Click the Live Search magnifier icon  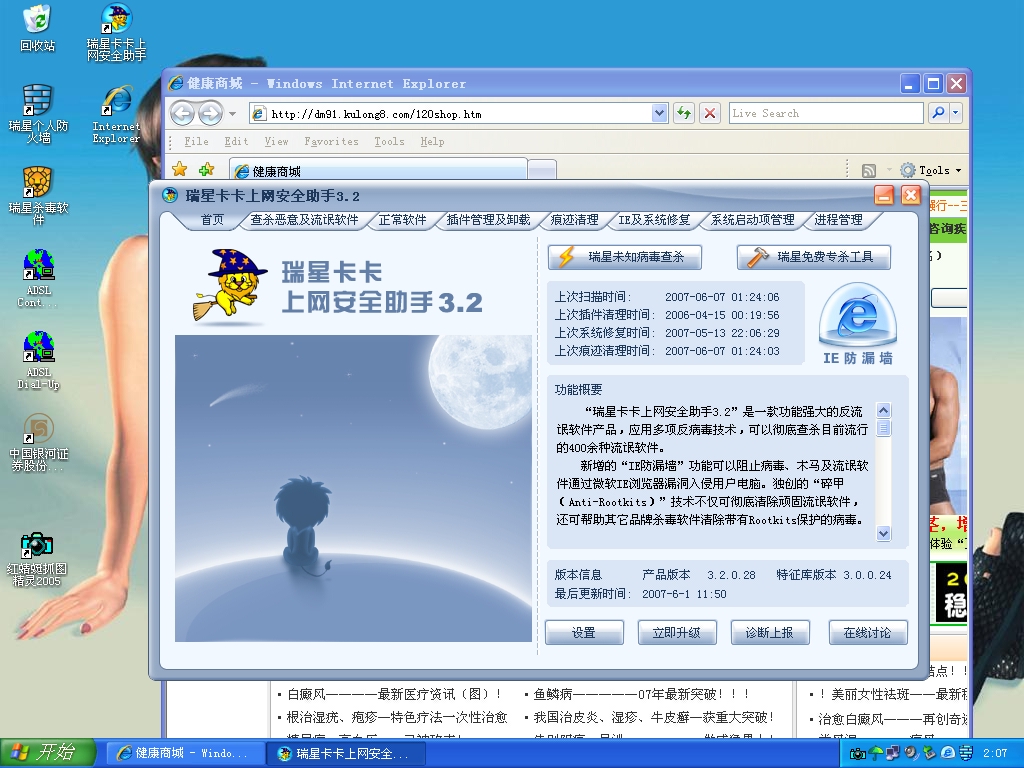coord(938,113)
